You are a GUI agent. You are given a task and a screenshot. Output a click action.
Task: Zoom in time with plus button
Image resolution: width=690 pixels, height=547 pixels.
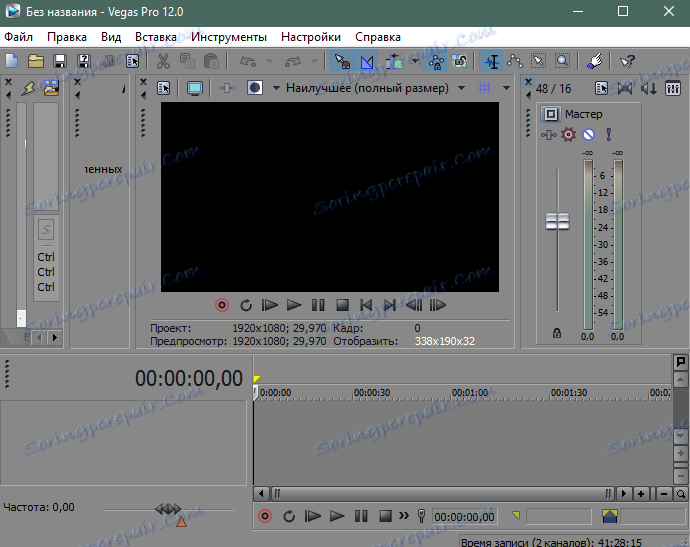(641, 494)
